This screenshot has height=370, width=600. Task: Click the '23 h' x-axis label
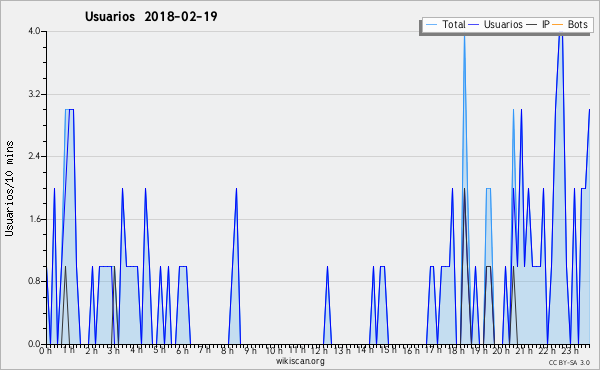(569, 350)
